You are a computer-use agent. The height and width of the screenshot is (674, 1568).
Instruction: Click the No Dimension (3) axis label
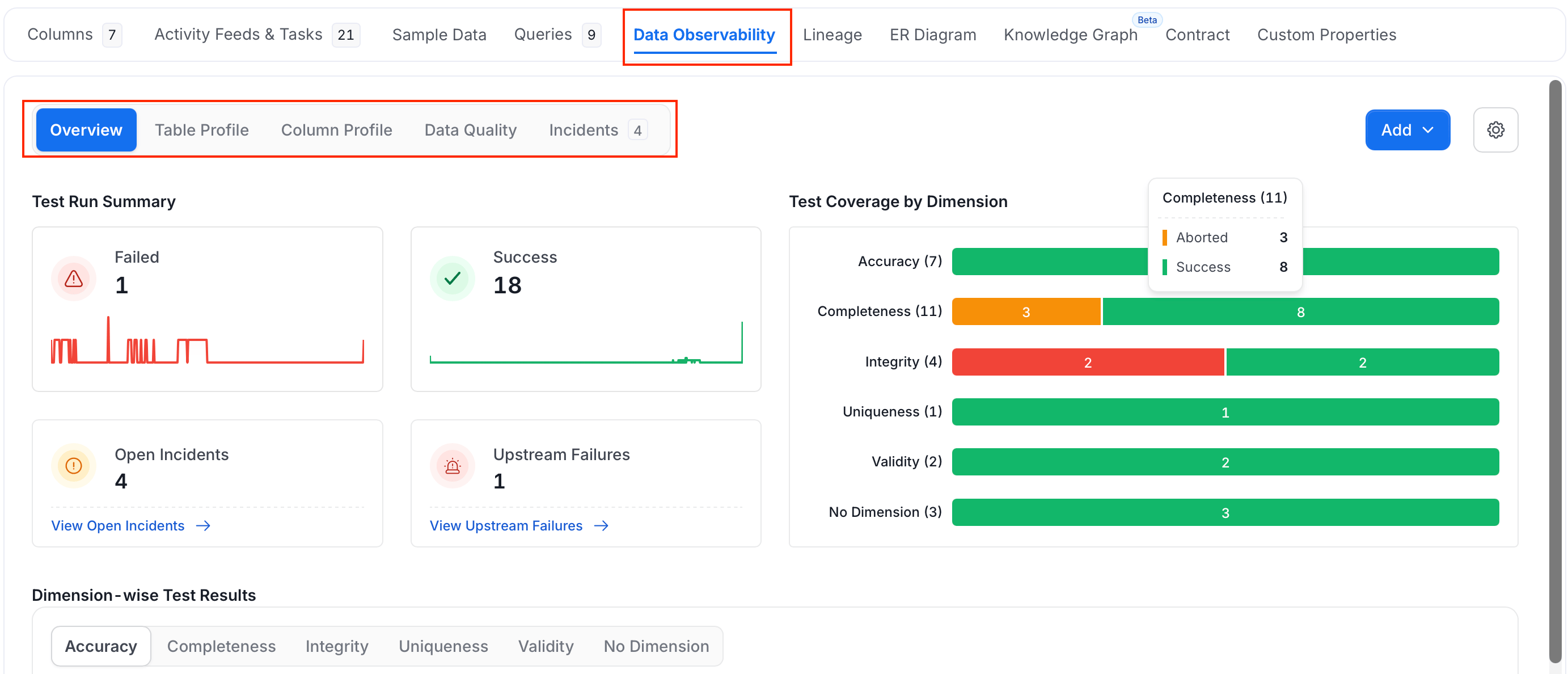(x=885, y=512)
